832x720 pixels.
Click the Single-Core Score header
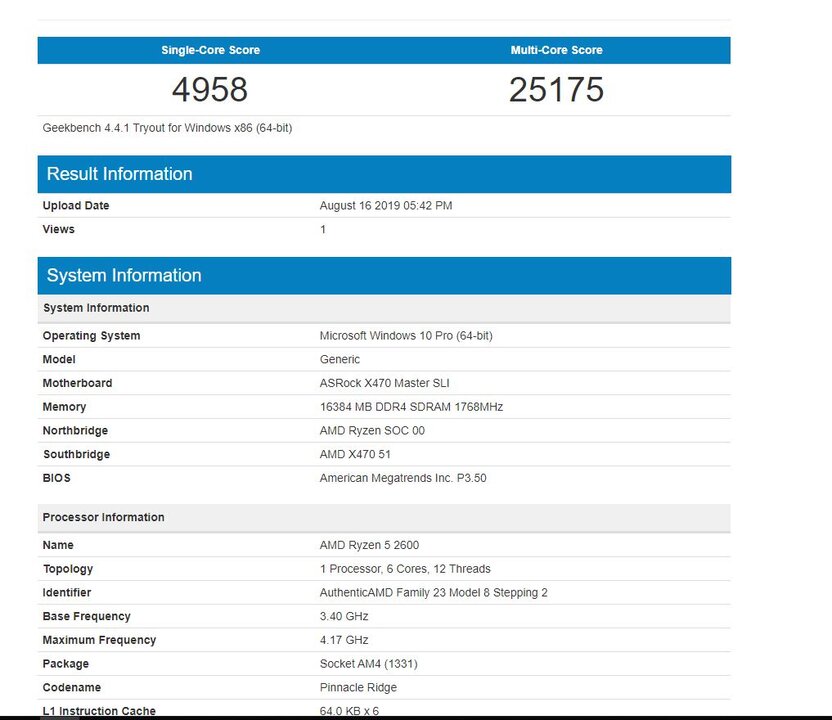[211, 50]
